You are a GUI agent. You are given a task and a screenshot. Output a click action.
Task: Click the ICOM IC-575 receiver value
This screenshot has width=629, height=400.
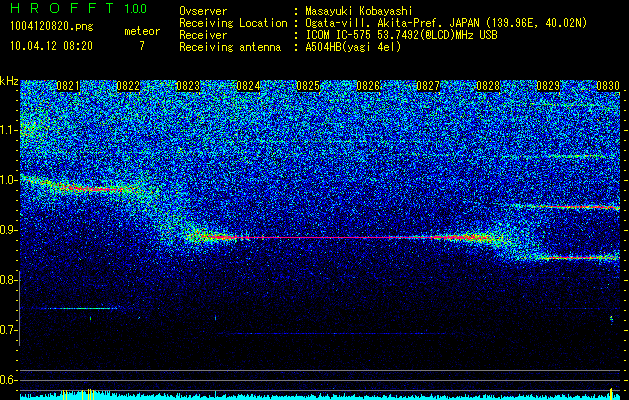(401, 35)
